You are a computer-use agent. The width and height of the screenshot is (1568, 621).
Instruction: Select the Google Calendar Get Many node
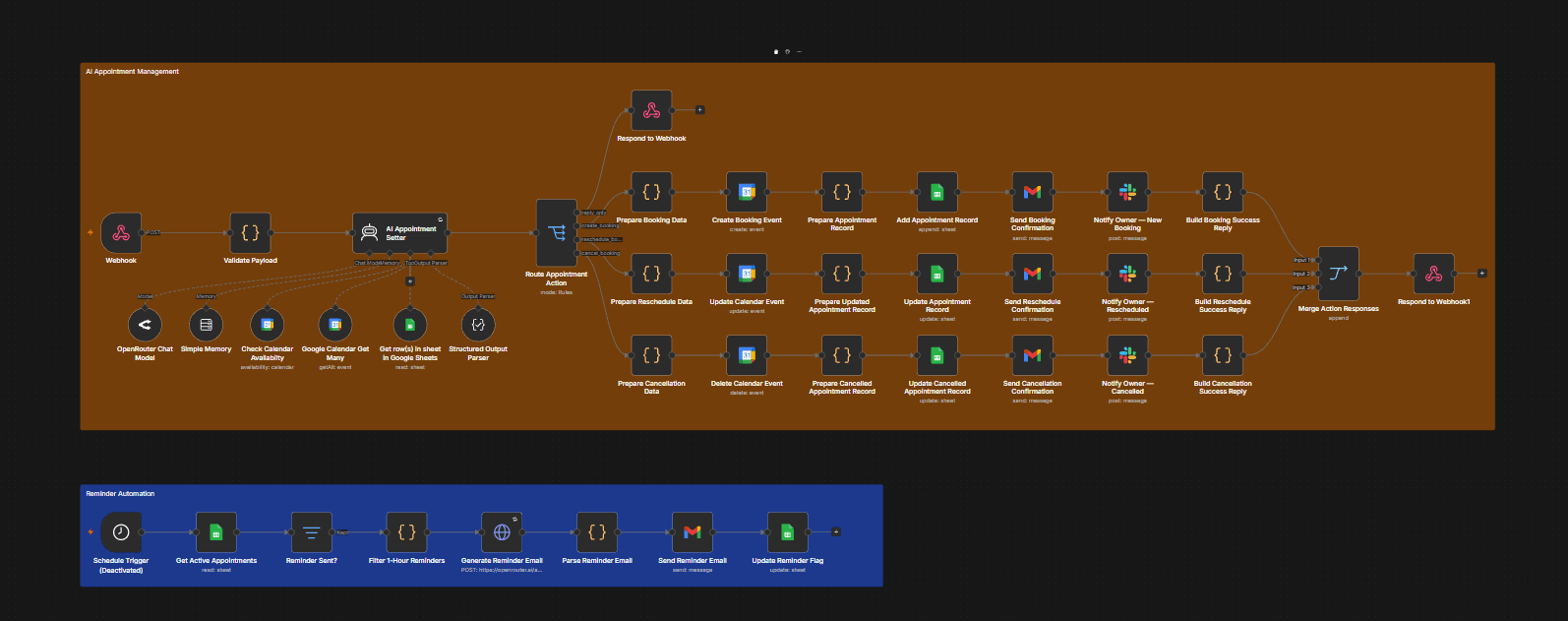335,325
